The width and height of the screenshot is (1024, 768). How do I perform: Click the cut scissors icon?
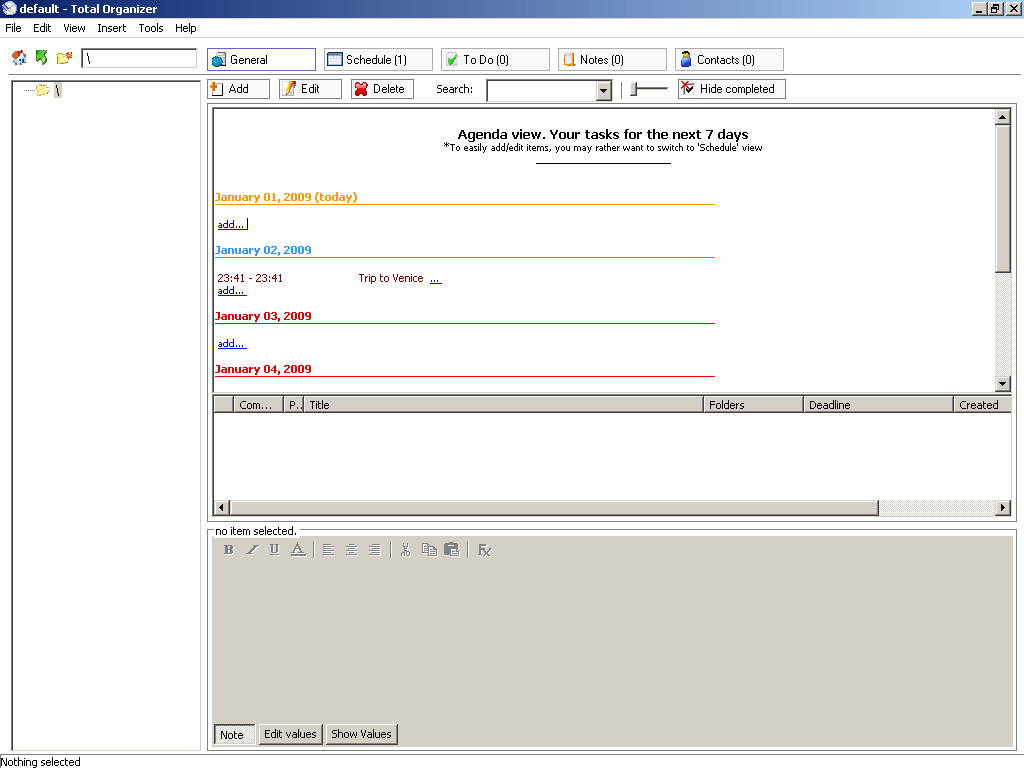tap(405, 549)
